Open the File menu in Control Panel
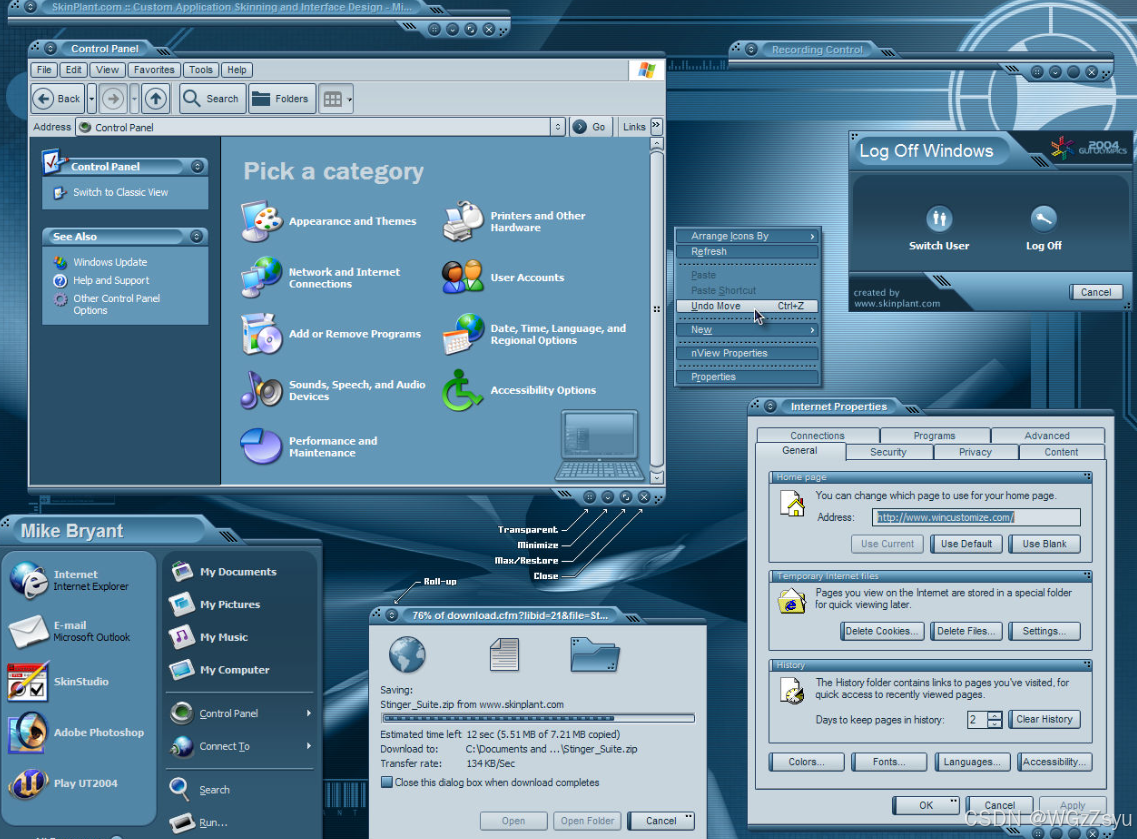This screenshot has height=839, width=1137. [x=44, y=70]
